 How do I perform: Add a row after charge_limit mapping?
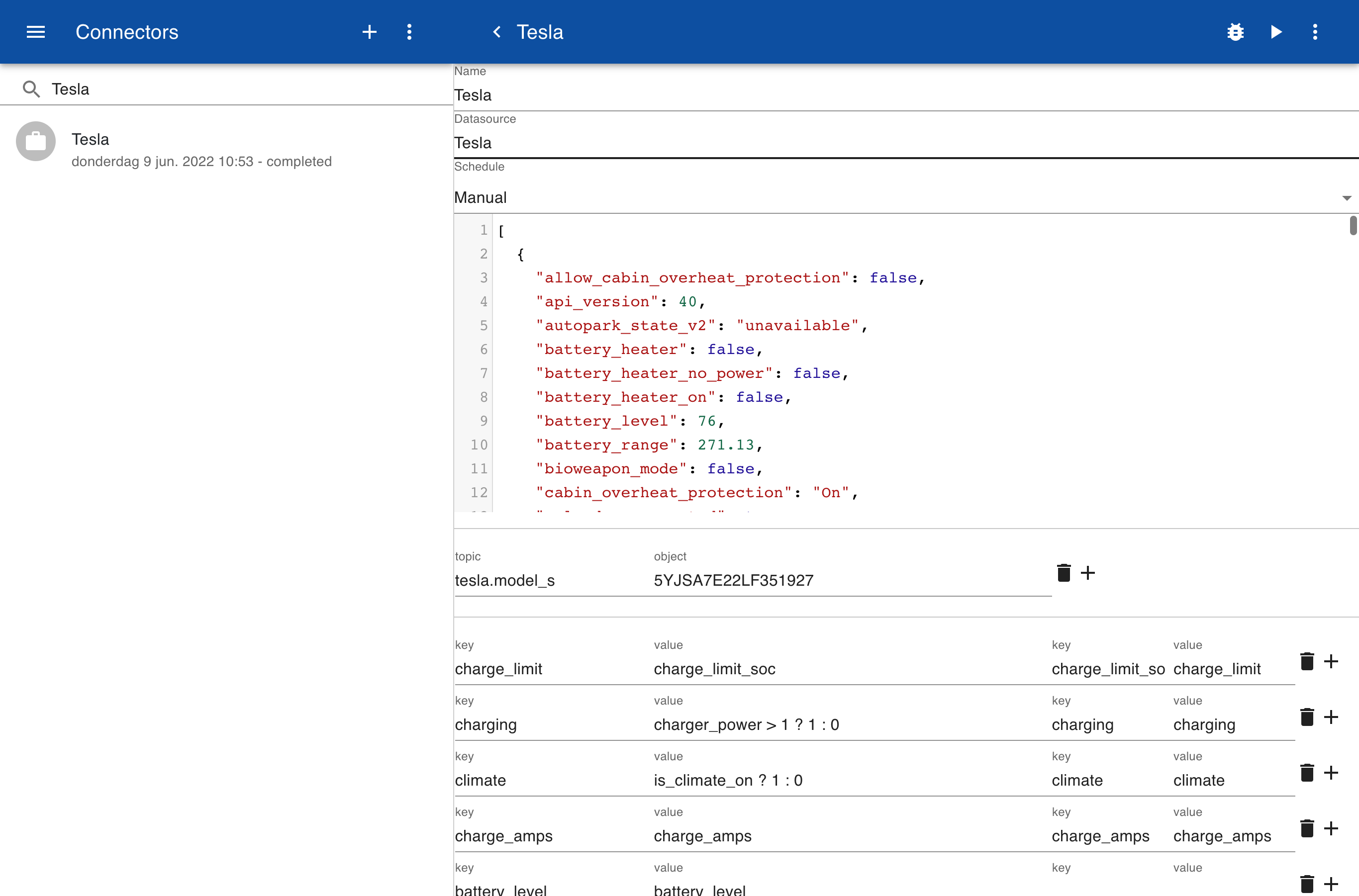tap(1331, 661)
